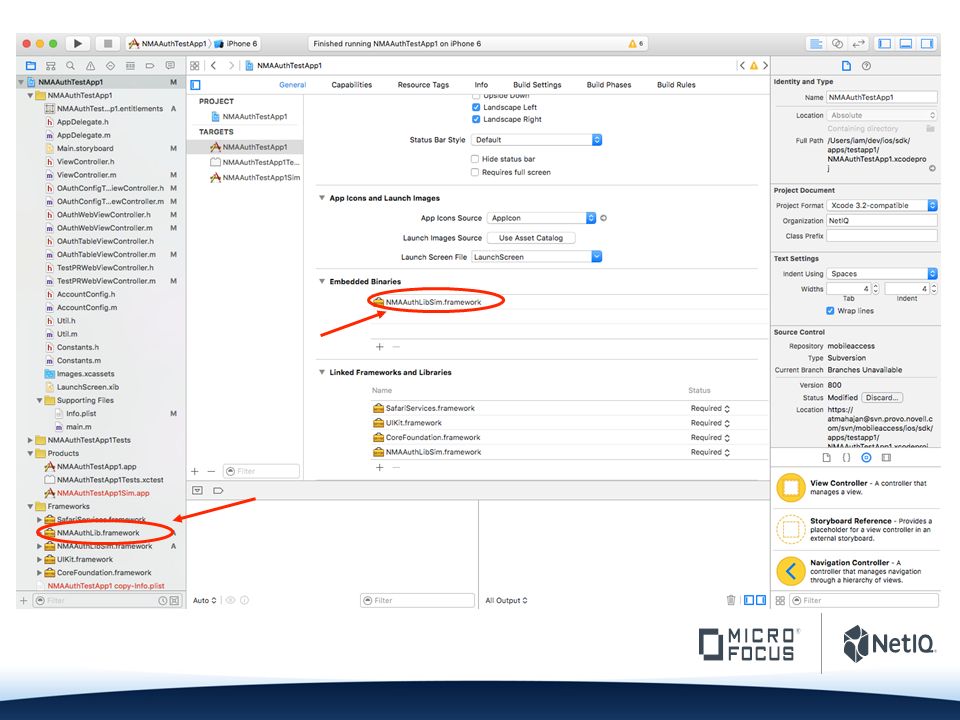Collapse Embedded Binaries section

[x=321, y=282]
